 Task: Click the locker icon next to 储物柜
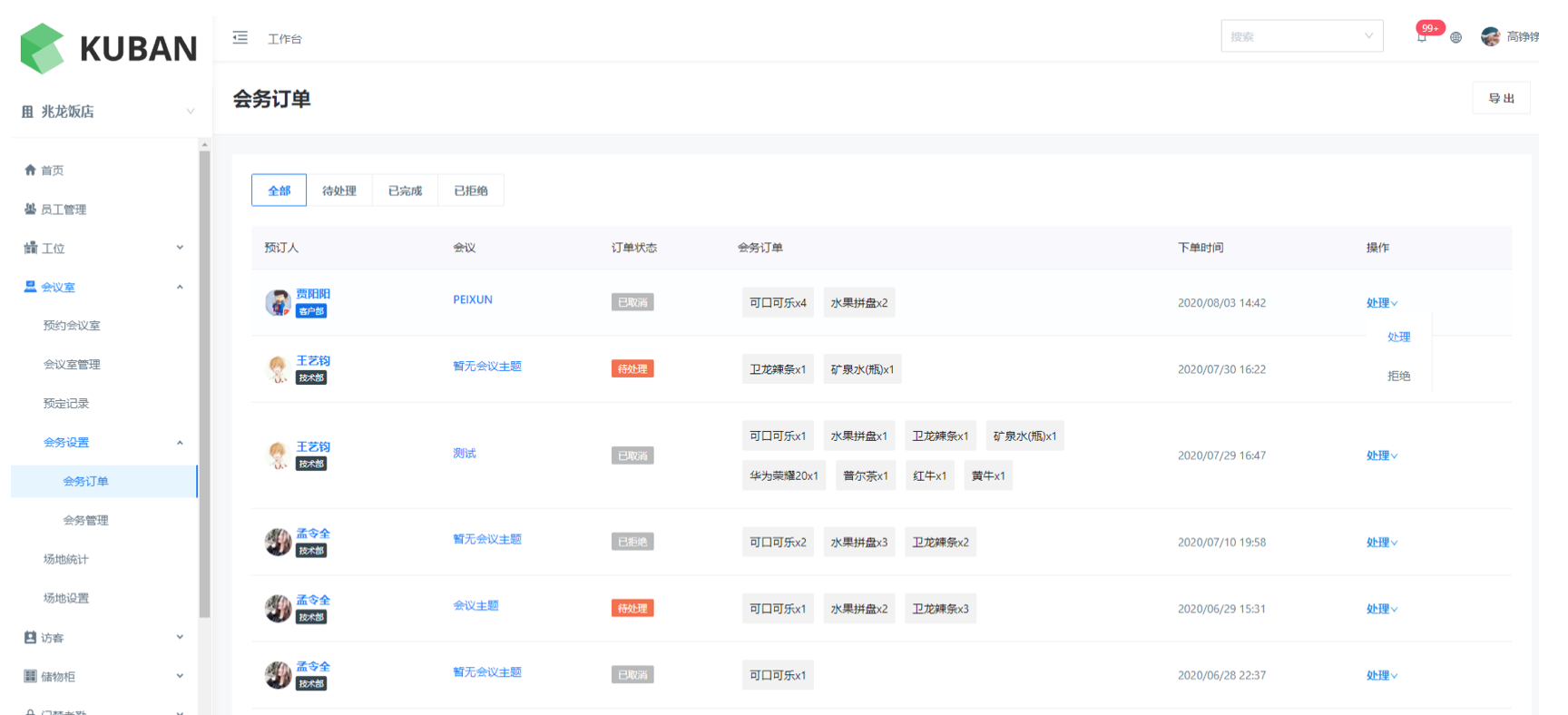[30, 676]
